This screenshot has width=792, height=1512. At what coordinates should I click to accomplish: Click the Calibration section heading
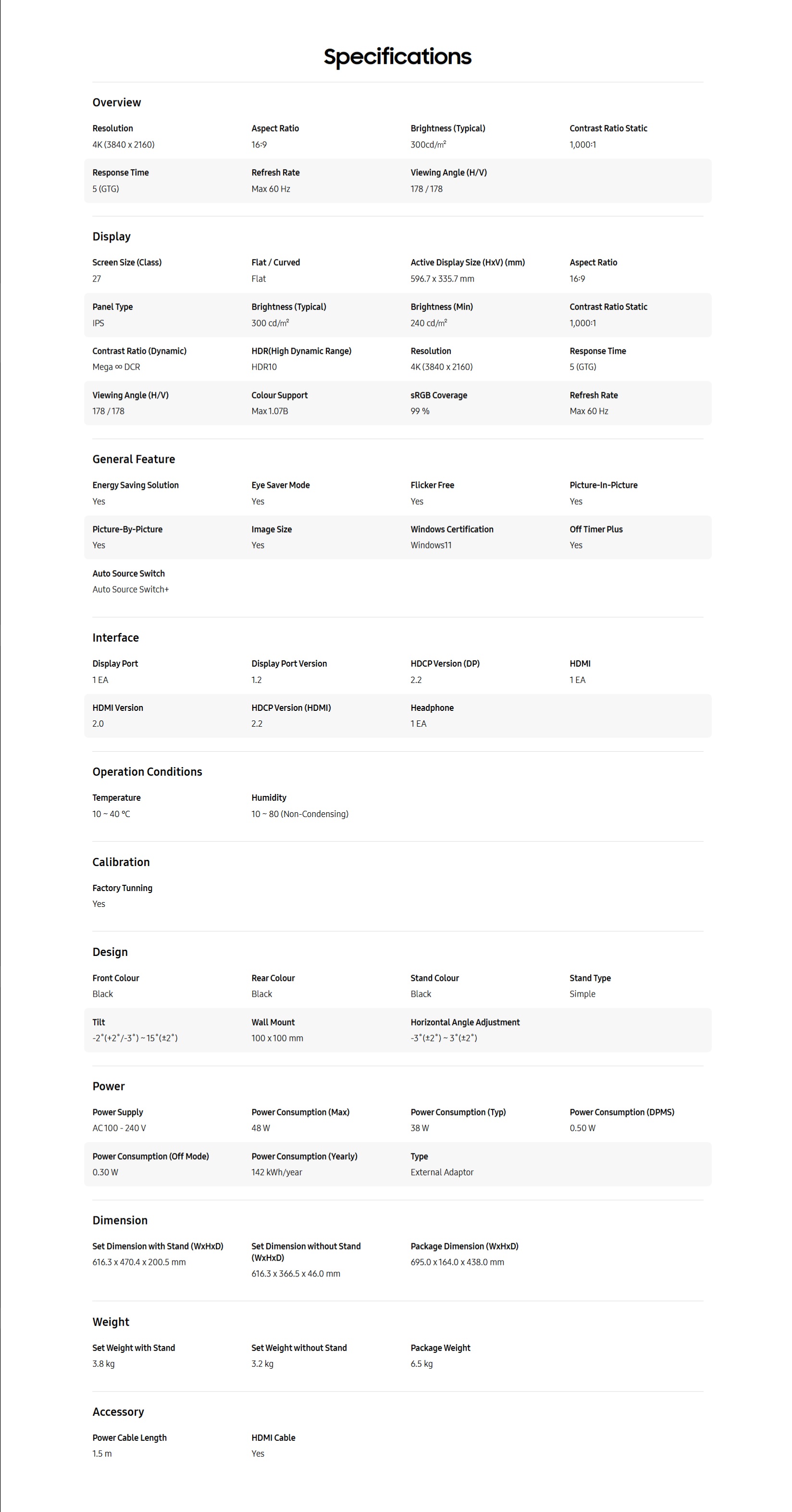[120, 862]
